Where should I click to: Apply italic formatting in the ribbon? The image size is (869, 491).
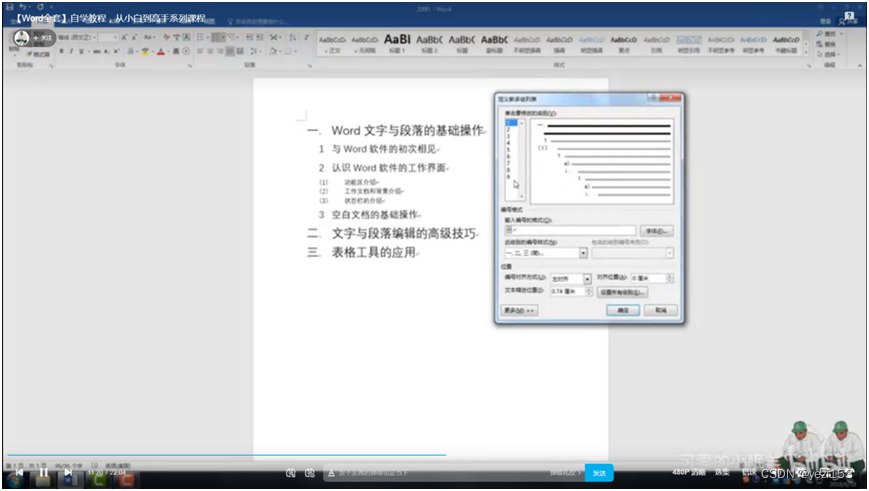point(71,51)
